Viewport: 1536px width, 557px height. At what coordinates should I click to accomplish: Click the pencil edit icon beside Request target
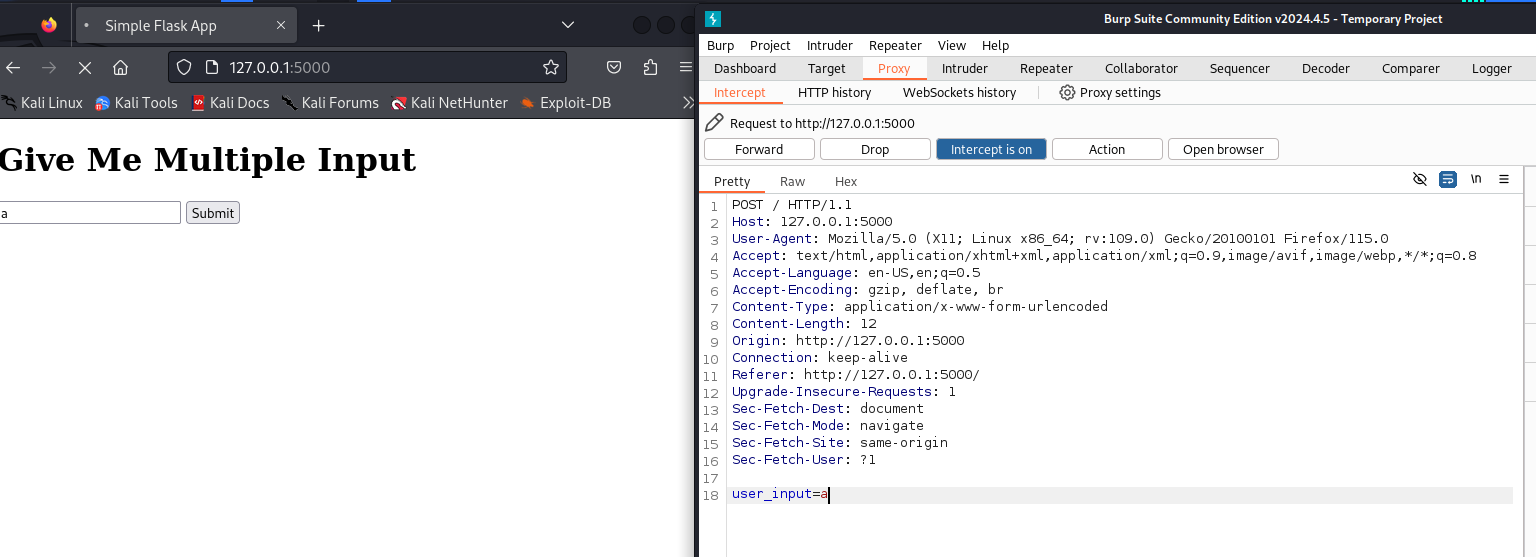click(x=714, y=123)
